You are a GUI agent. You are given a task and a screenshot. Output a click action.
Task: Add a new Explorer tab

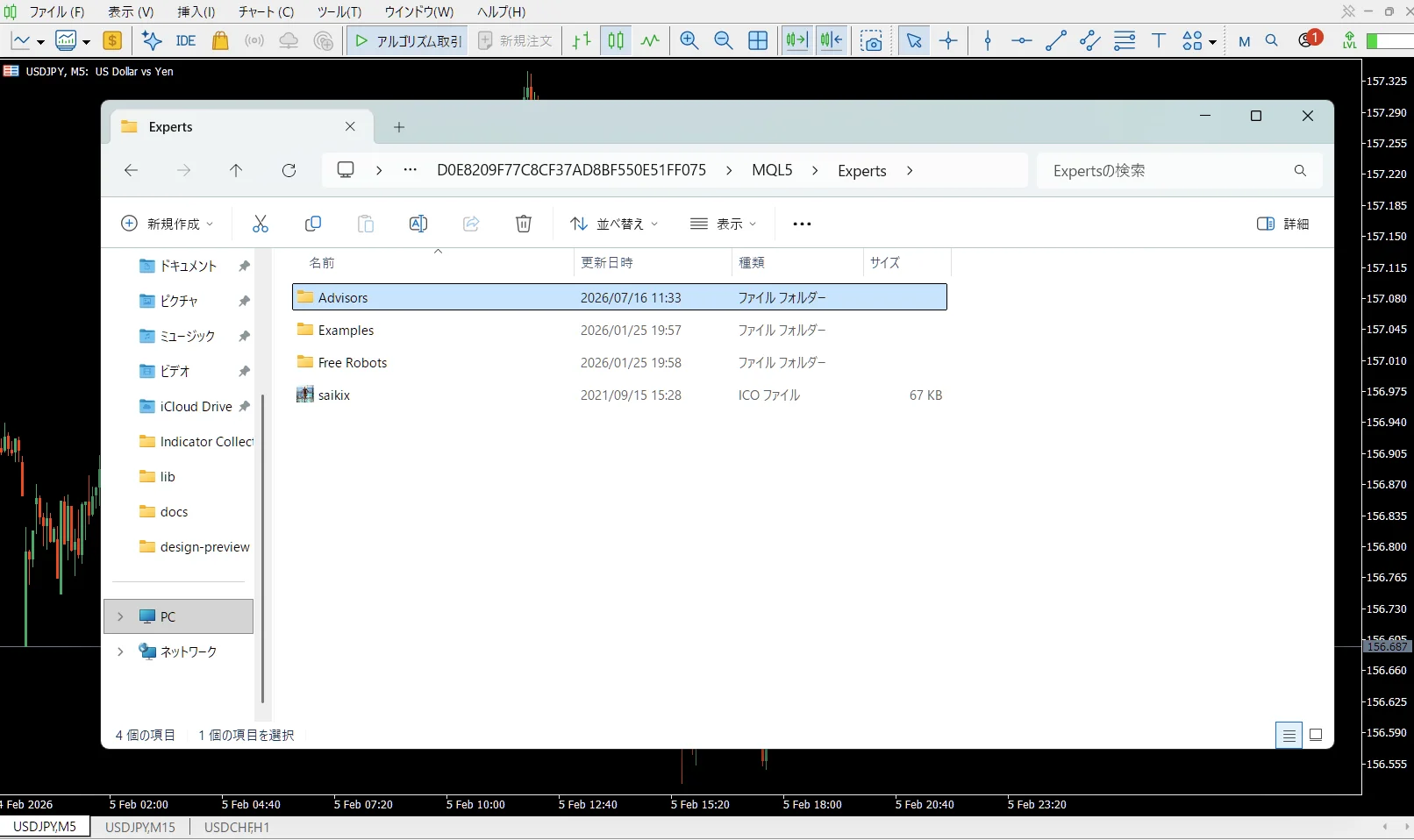coord(399,127)
